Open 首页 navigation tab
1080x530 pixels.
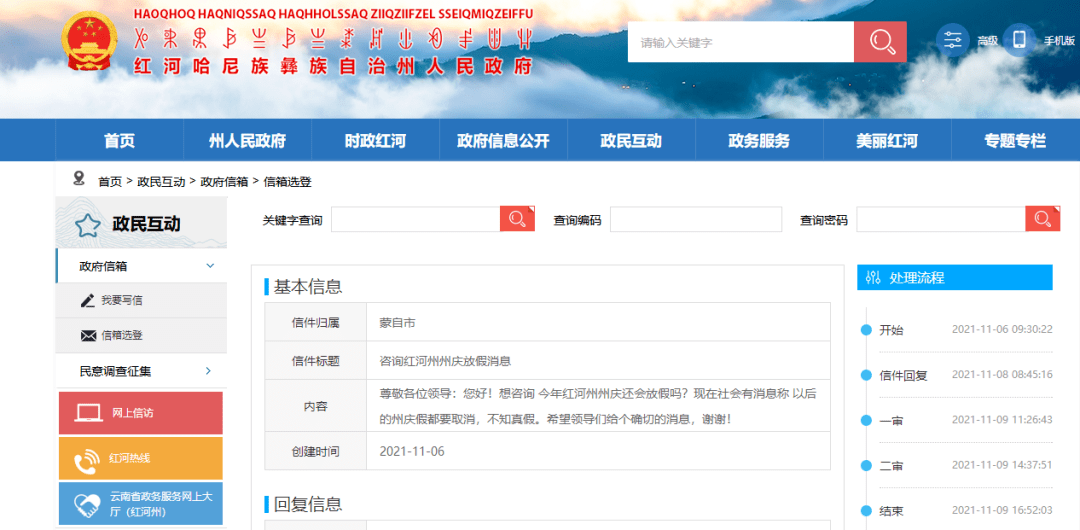tap(119, 141)
